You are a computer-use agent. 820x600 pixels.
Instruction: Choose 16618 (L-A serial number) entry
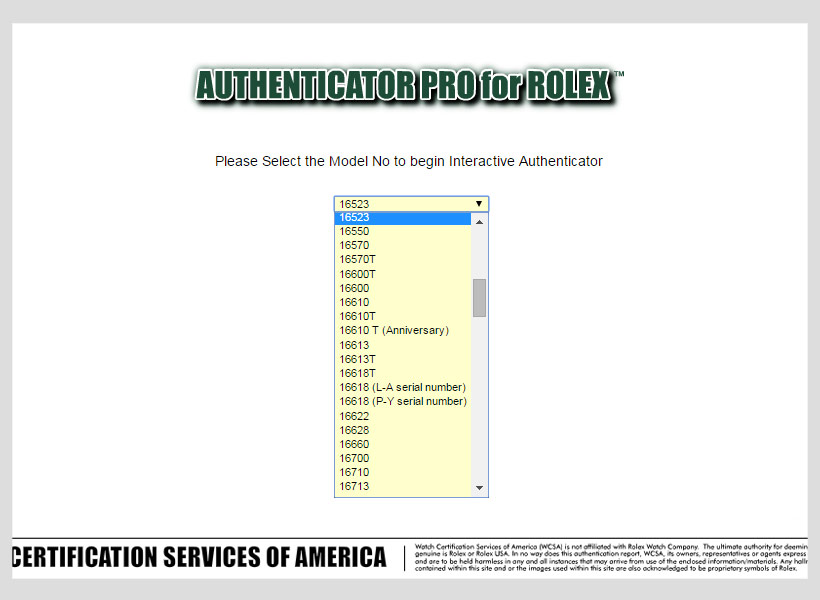point(403,388)
